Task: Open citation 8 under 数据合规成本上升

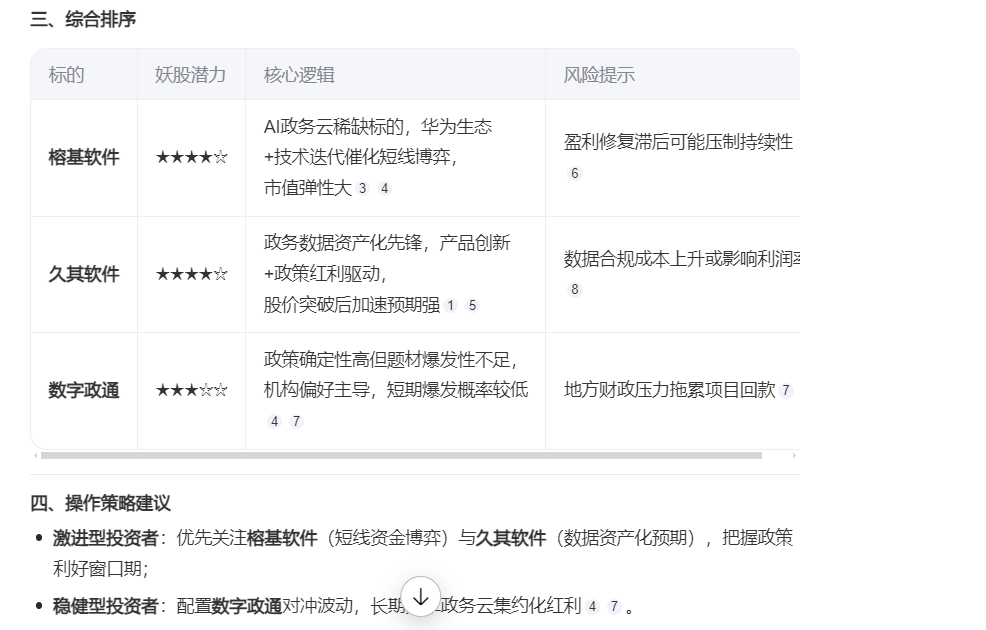Action: click(574, 289)
